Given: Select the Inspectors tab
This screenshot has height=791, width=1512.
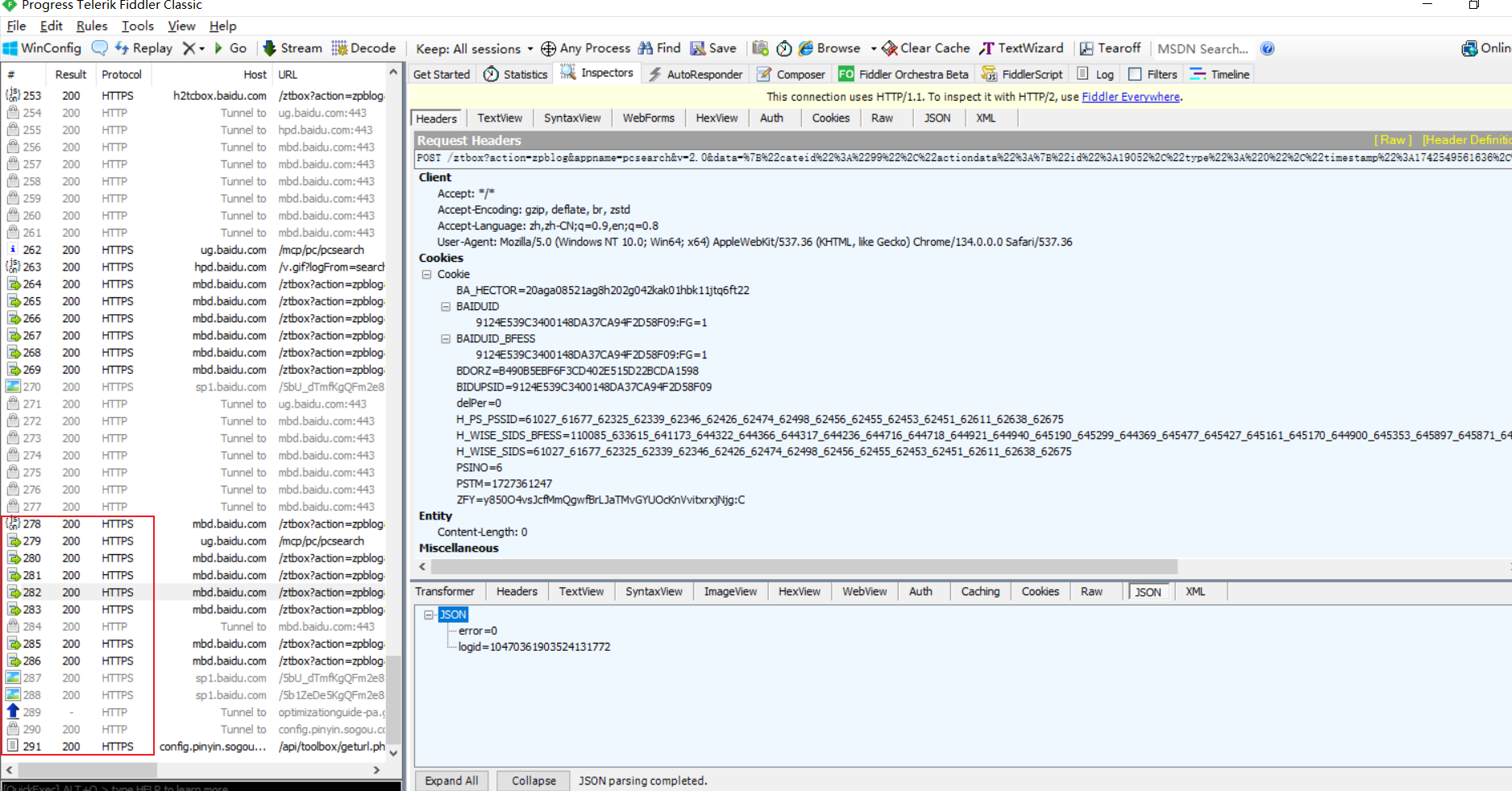Looking at the screenshot, I should (596, 73).
